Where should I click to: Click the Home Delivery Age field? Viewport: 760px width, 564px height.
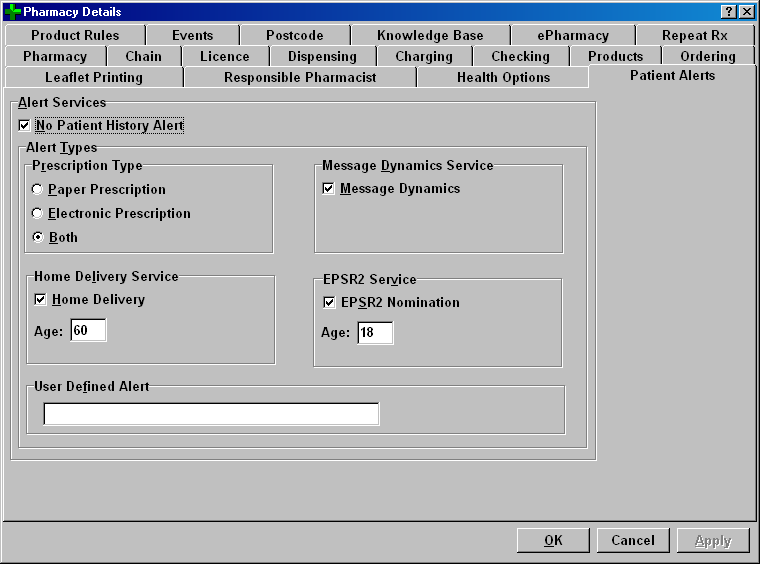tap(88, 331)
